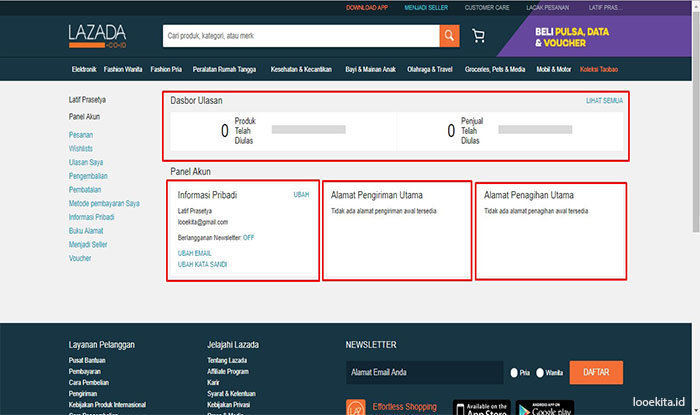Click the Alamat Penagihan Utama heading
This screenshot has width=700, height=415.
[x=529, y=195]
